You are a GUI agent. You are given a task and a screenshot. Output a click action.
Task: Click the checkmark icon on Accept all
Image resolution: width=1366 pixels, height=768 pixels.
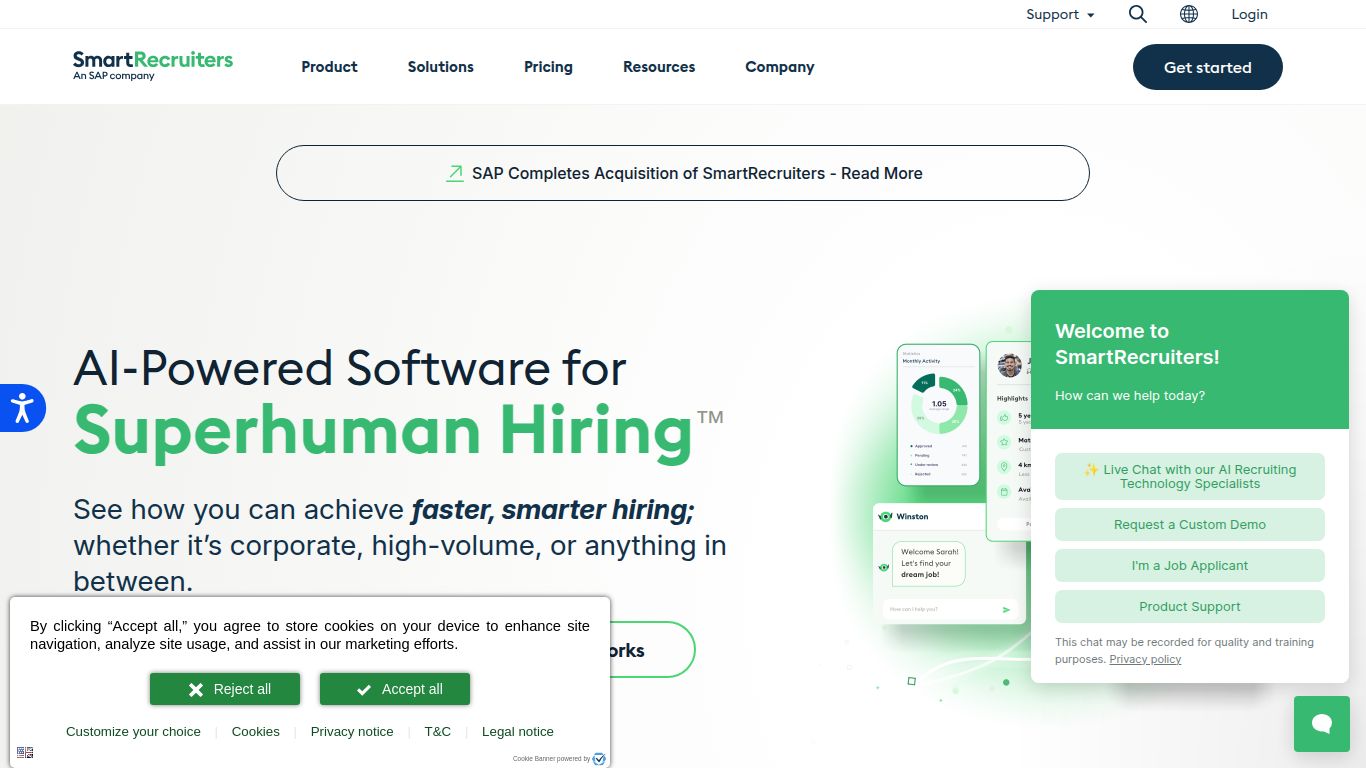click(x=363, y=688)
